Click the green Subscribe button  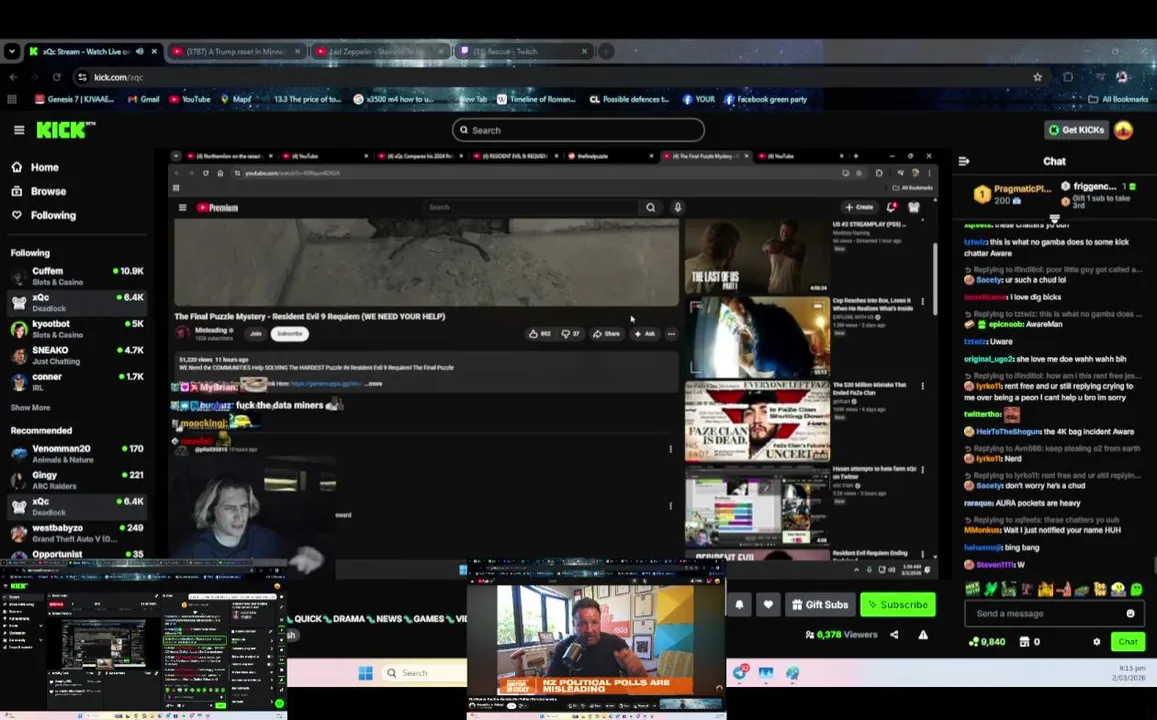pos(898,604)
